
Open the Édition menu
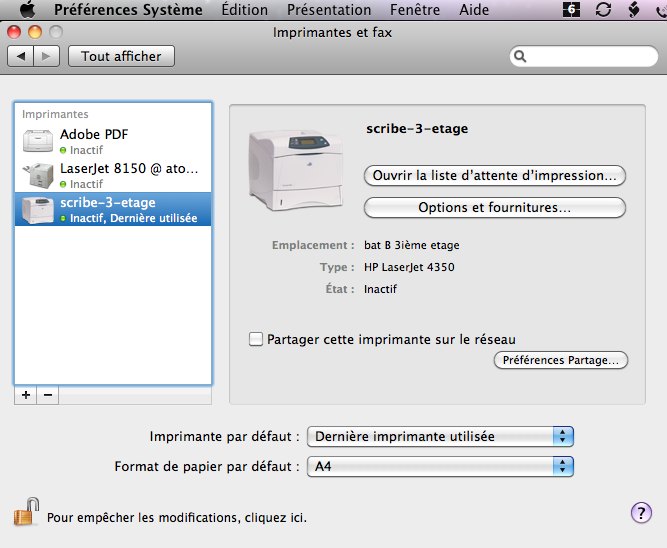click(245, 10)
